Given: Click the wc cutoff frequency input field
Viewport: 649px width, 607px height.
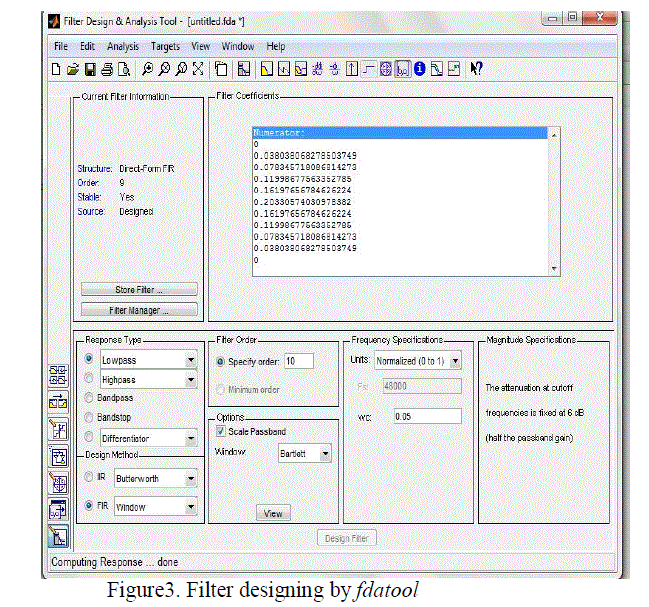Looking at the screenshot, I should pos(426,416).
